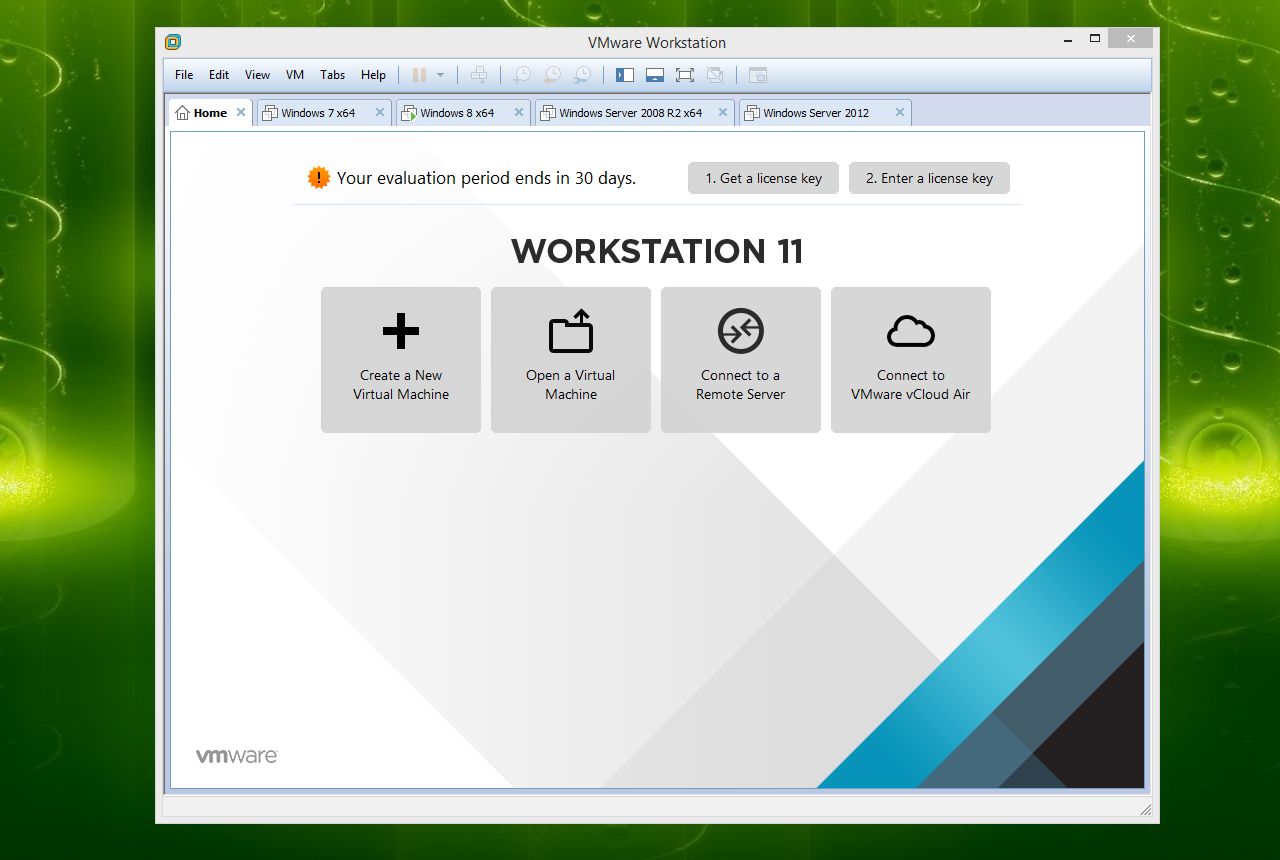This screenshot has height=860, width=1280.
Task: Click Create a New Virtual Machine label
Action: click(401, 385)
